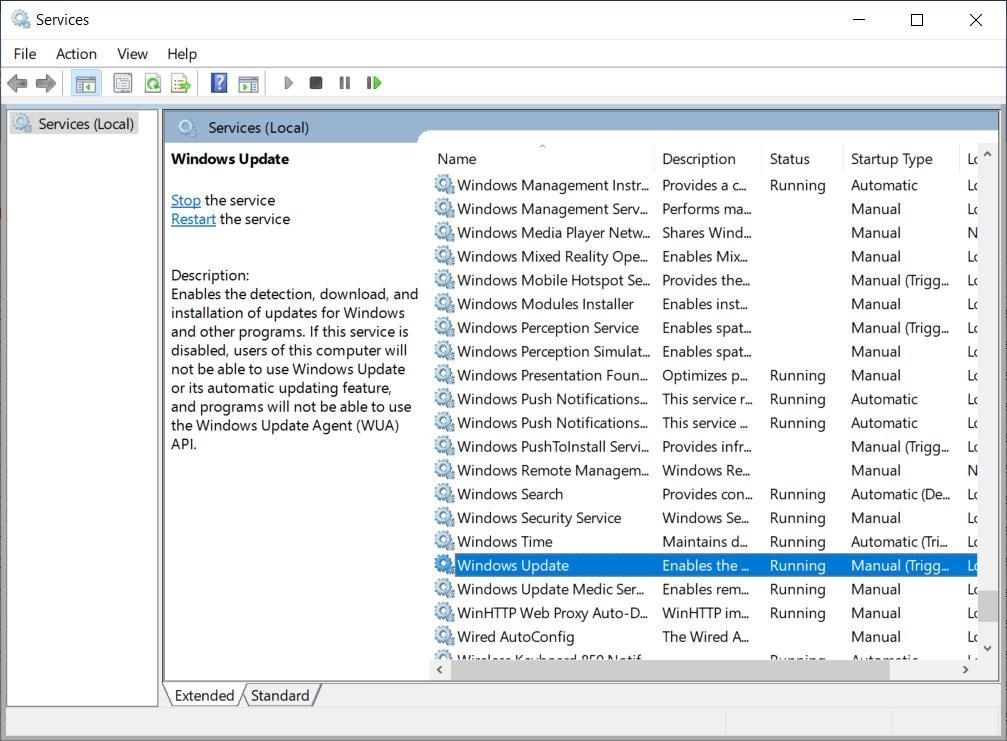Click the horizontal scrollbar right arrow
Viewport: 1007px width, 741px height.
point(966,670)
